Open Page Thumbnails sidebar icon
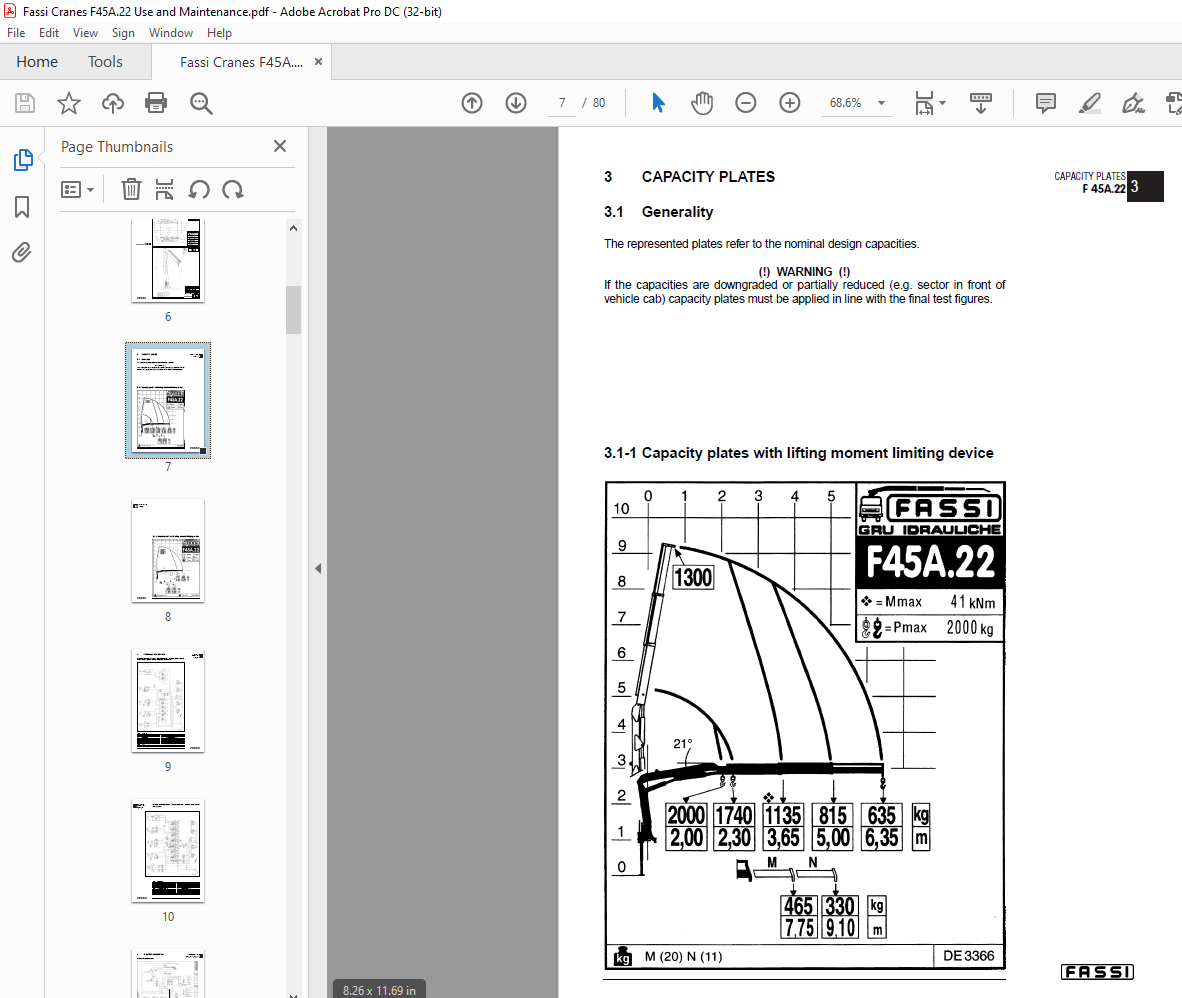Image resolution: width=1182 pixels, height=998 pixels. point(23,160)
